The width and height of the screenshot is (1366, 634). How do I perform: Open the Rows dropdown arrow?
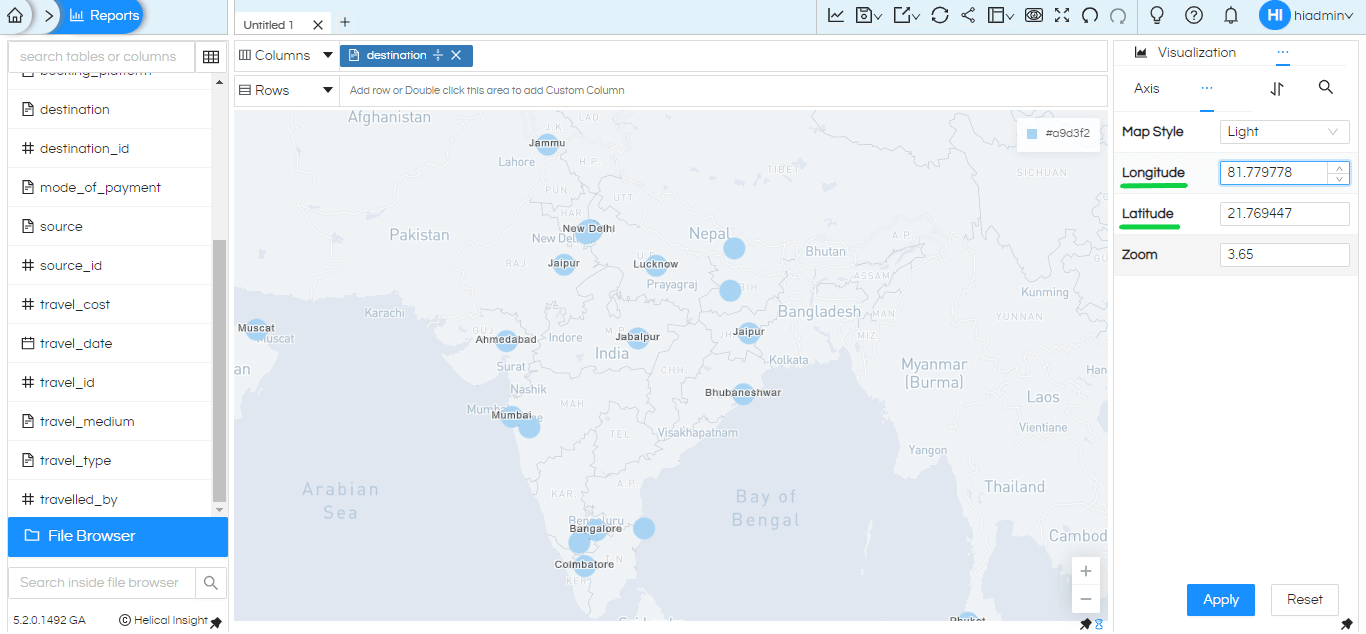(328, 90)
